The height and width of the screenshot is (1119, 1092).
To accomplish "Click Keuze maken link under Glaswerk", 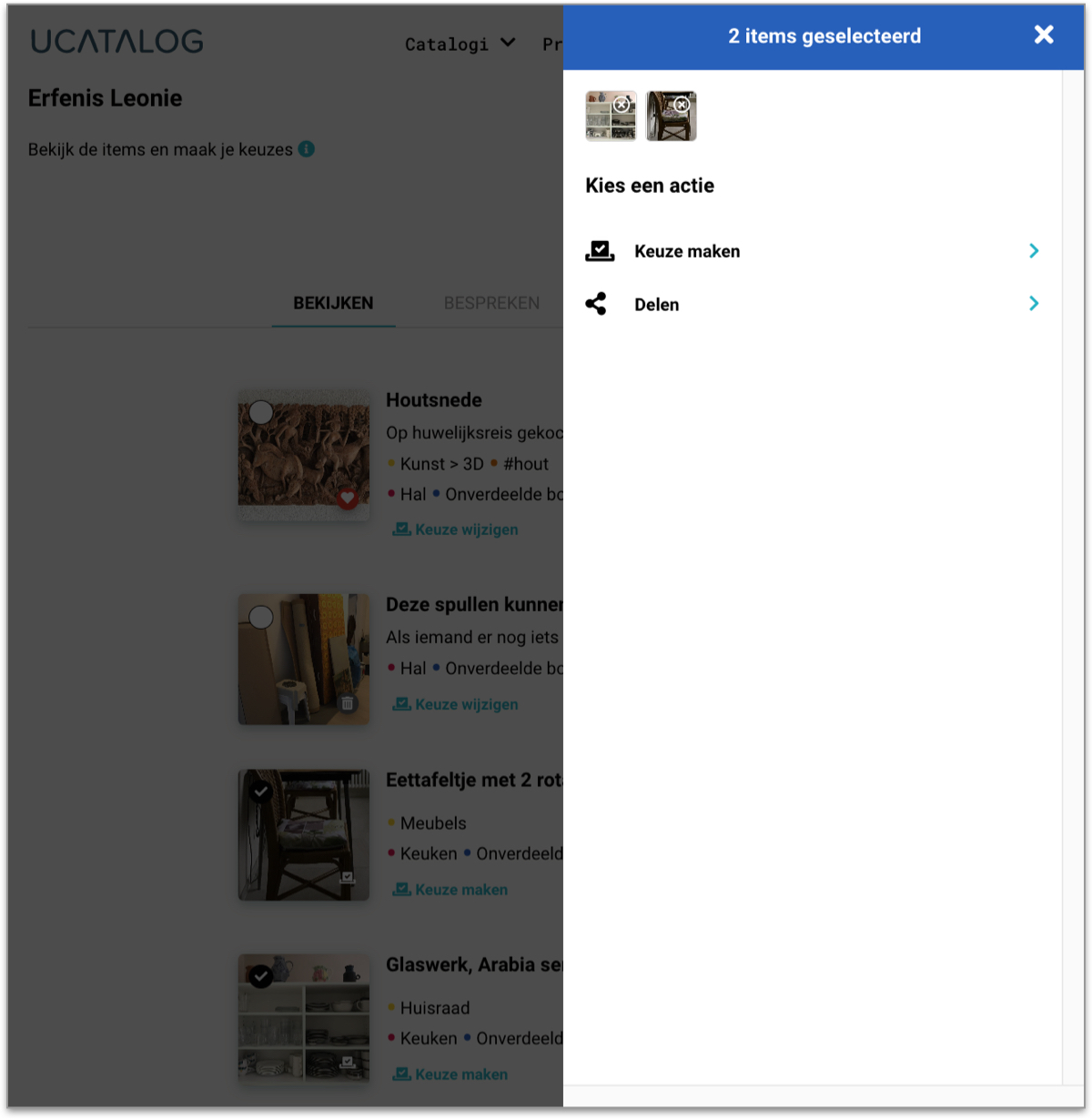I will coord(450,1074).
